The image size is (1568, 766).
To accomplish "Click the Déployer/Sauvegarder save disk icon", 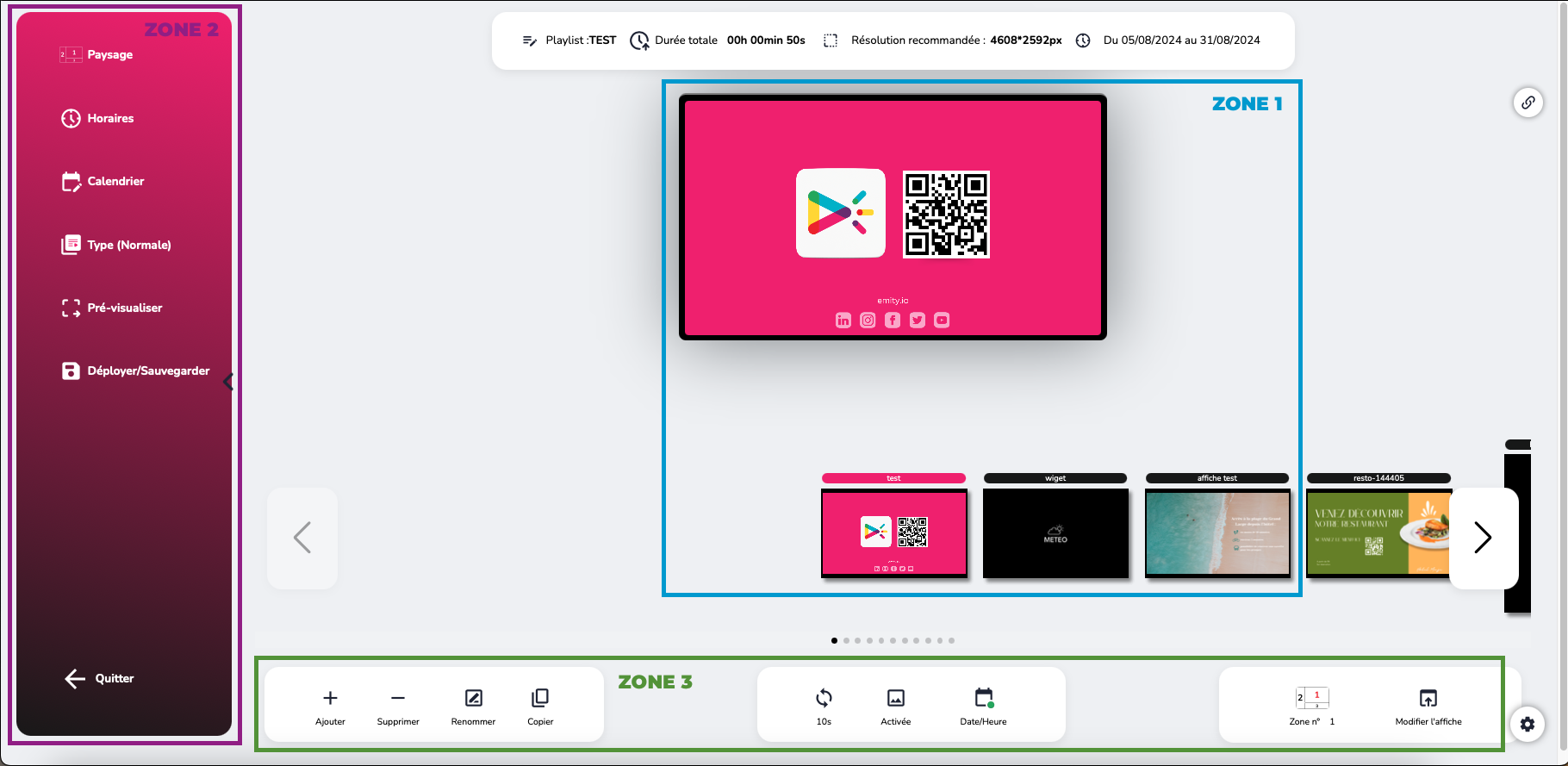I will click(x=71, y=371).
